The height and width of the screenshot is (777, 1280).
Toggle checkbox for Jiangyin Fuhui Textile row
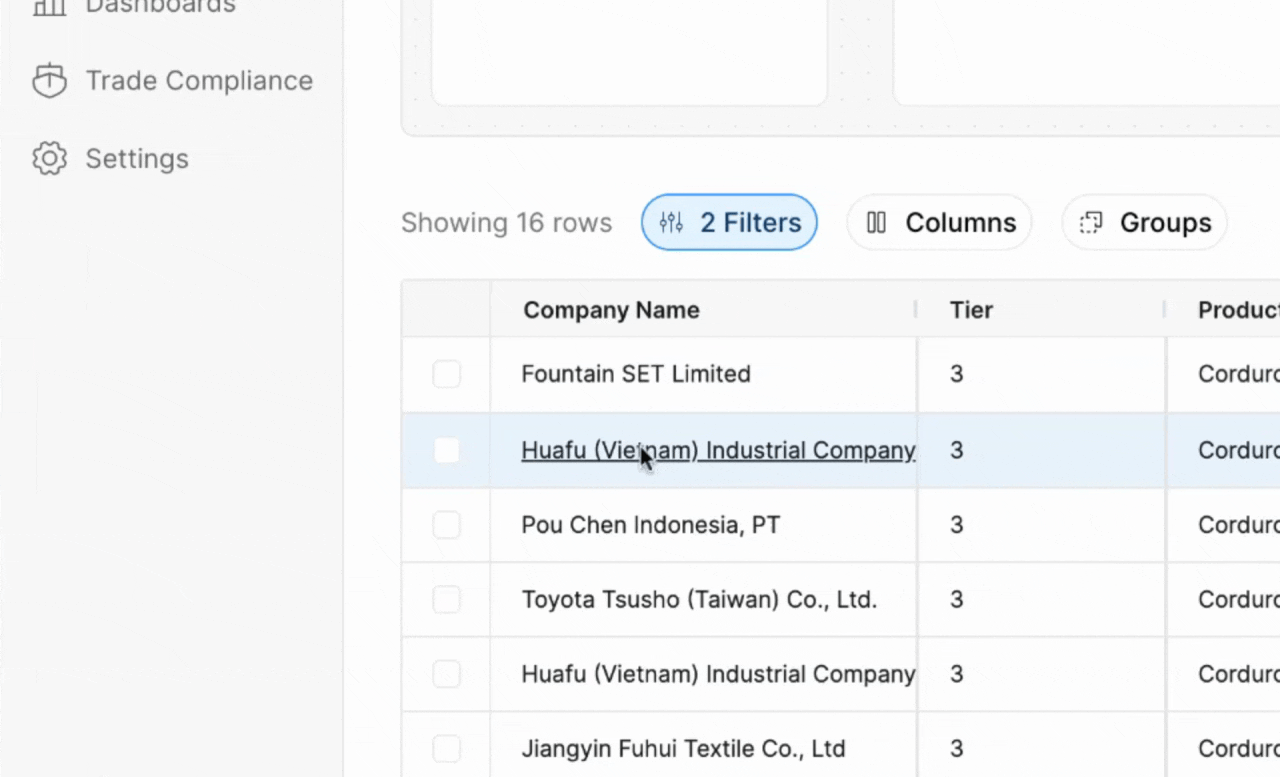click(x=446, y=749)
